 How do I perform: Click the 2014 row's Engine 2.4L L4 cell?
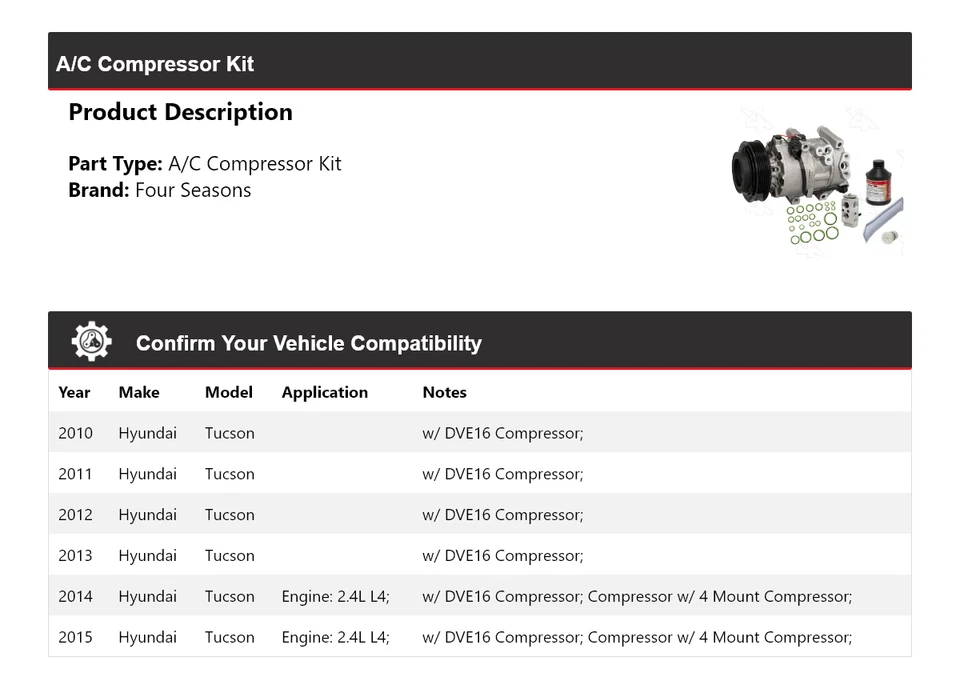click(335, 597)
